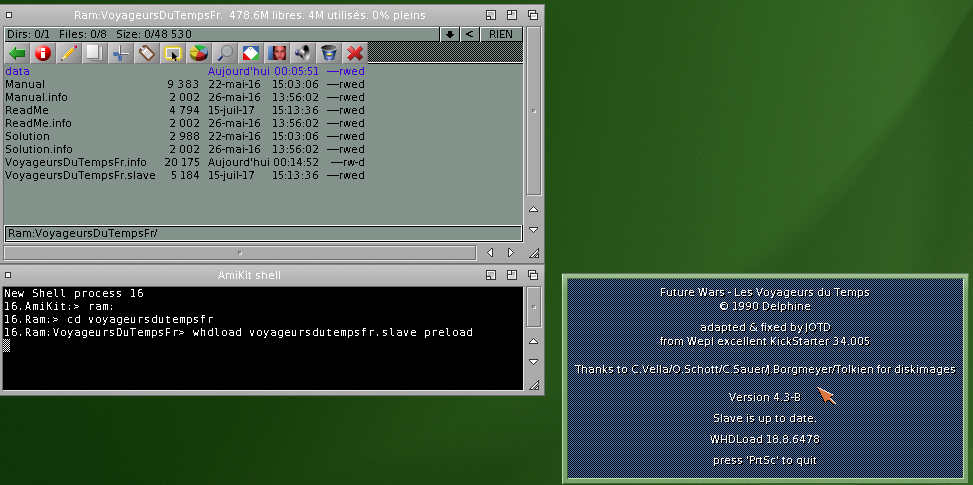Click the lister vertical scrollbar down arrow
The width and height of the screenshot is (973, 485).
pos(534,230)
